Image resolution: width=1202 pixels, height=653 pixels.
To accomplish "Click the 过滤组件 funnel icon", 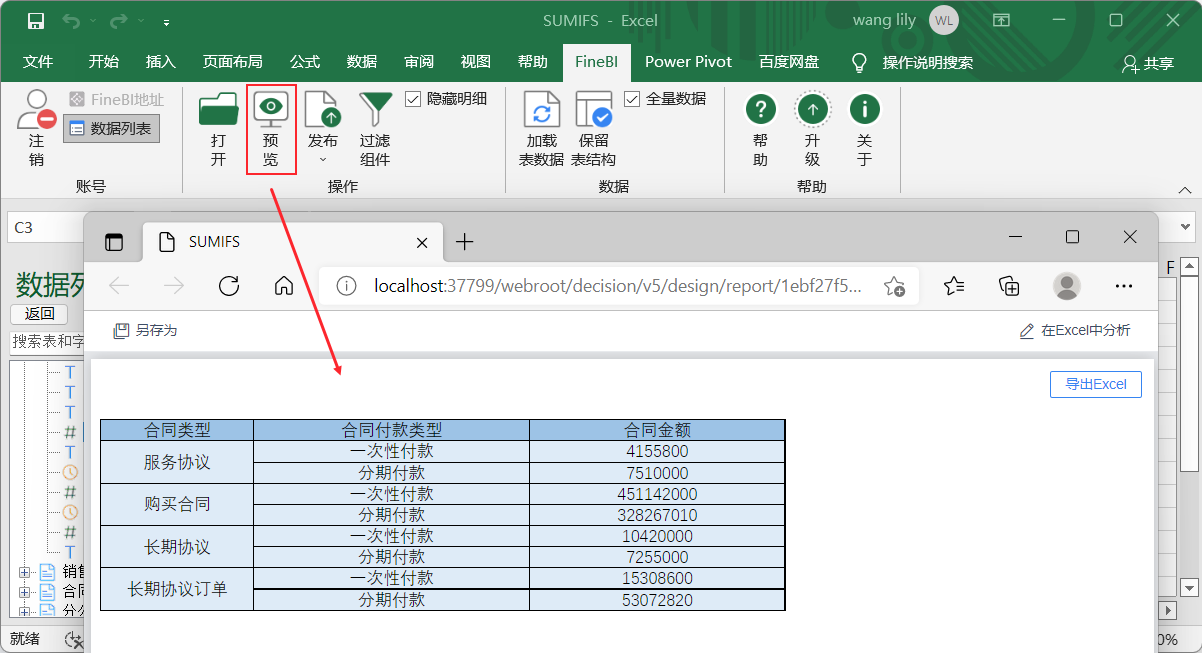I will pos(375,108).
